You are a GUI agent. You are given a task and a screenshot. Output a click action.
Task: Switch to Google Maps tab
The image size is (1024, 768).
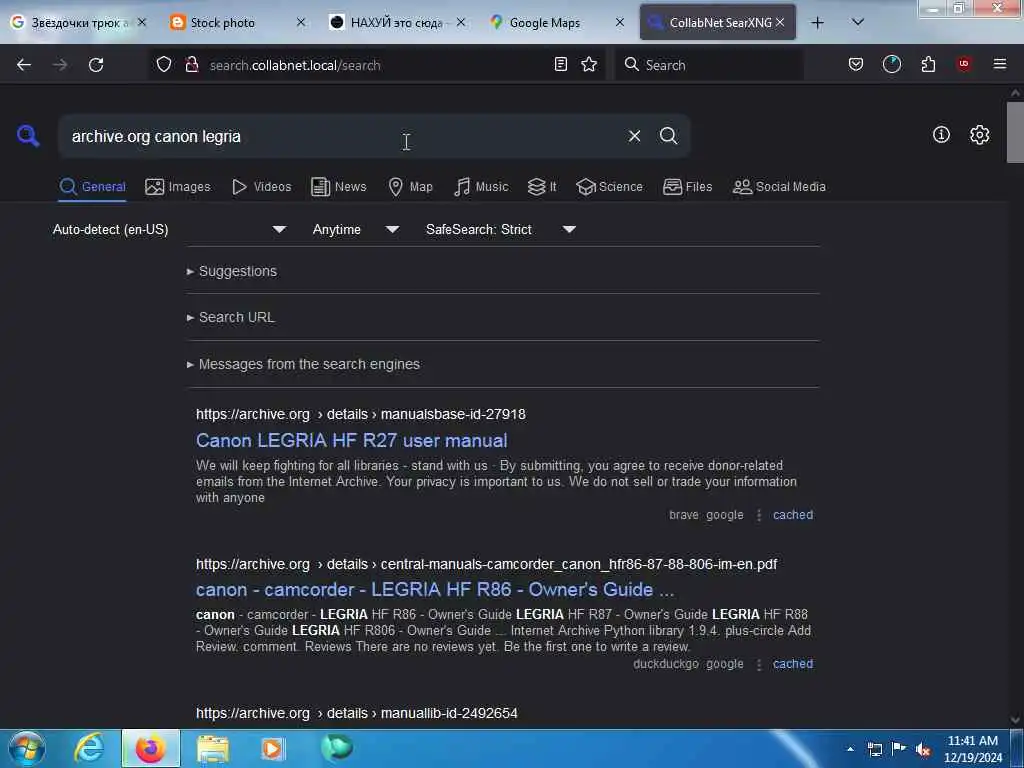(x=544, y=23)
